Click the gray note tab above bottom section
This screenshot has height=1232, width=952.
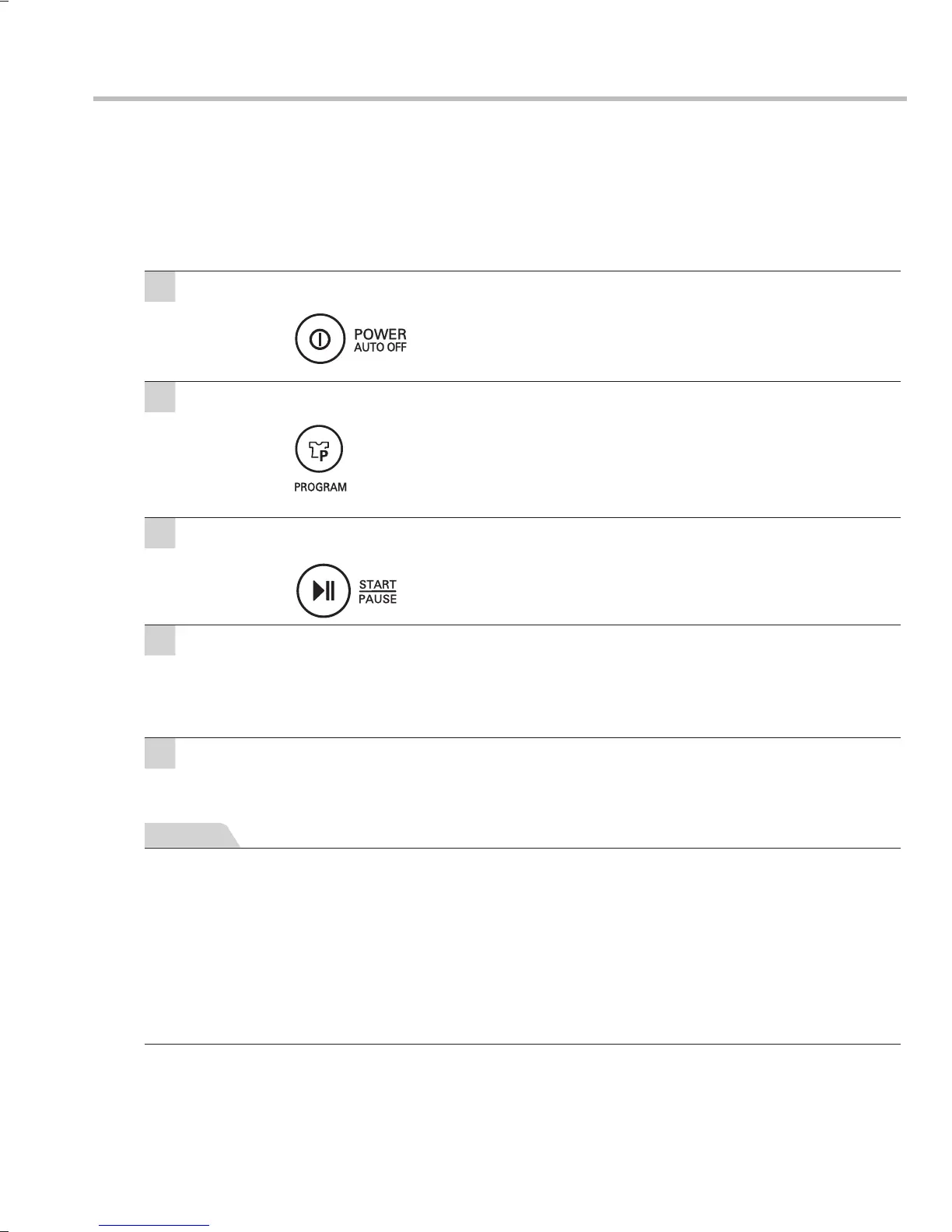[191, 835]
